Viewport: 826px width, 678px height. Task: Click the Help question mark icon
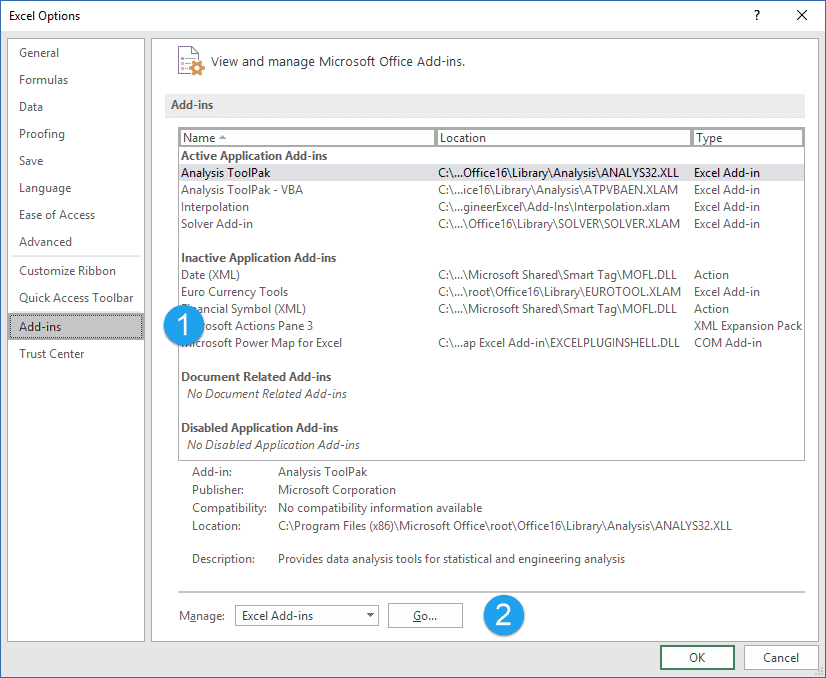pyautogui.click(x=758, y=15)
